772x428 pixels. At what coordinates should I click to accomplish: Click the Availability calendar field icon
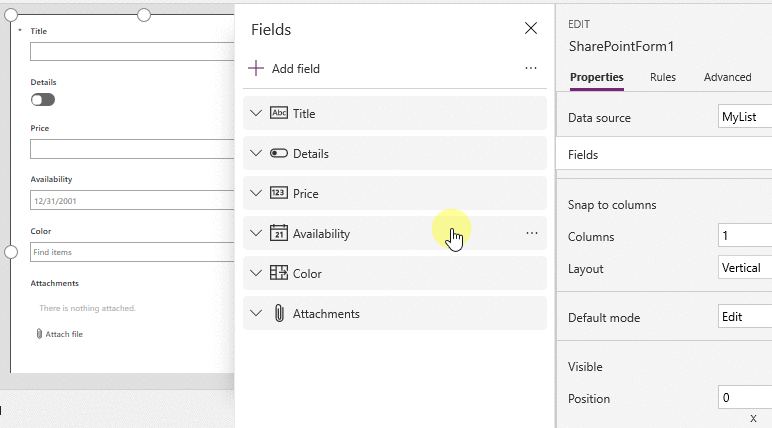279,233
